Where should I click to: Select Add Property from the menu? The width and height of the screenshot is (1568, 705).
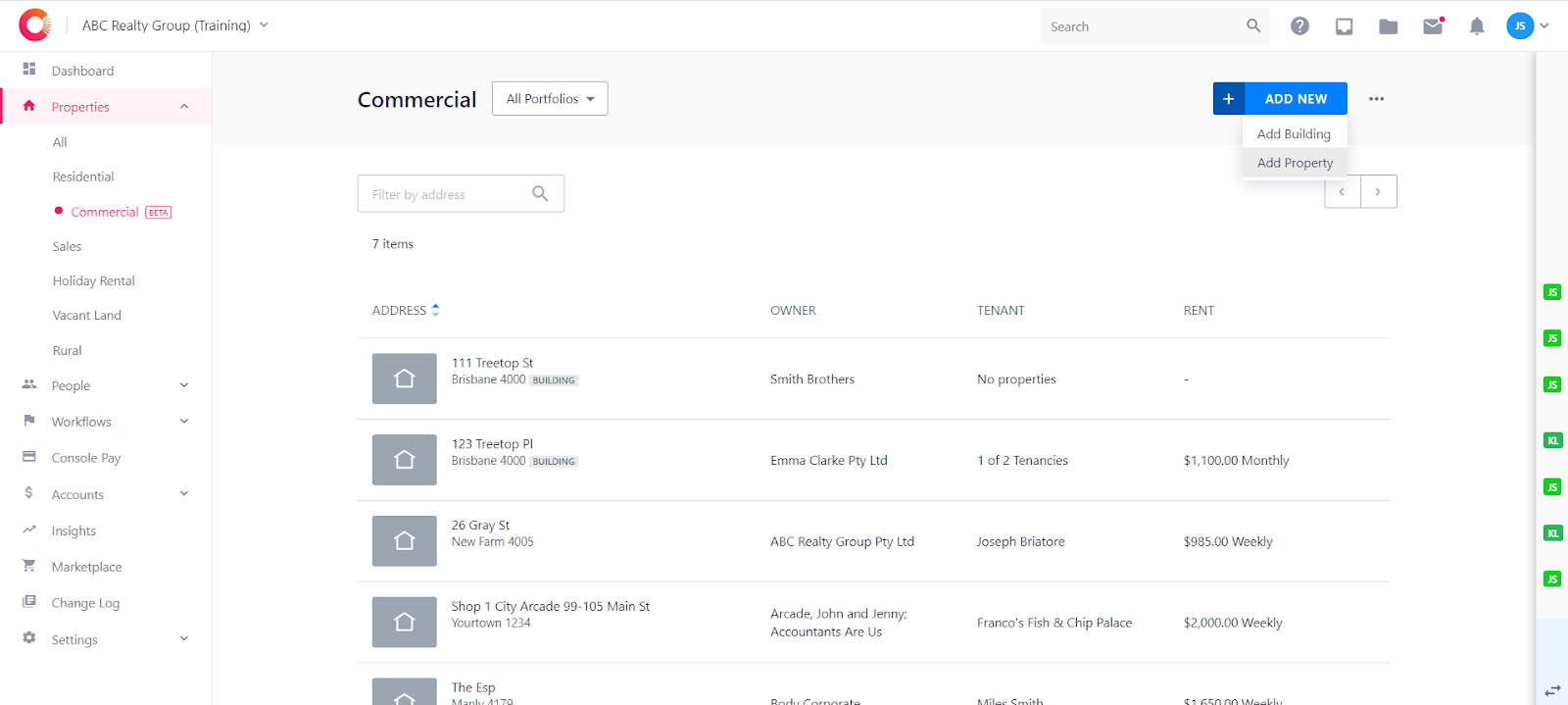tap(1295, 163)
